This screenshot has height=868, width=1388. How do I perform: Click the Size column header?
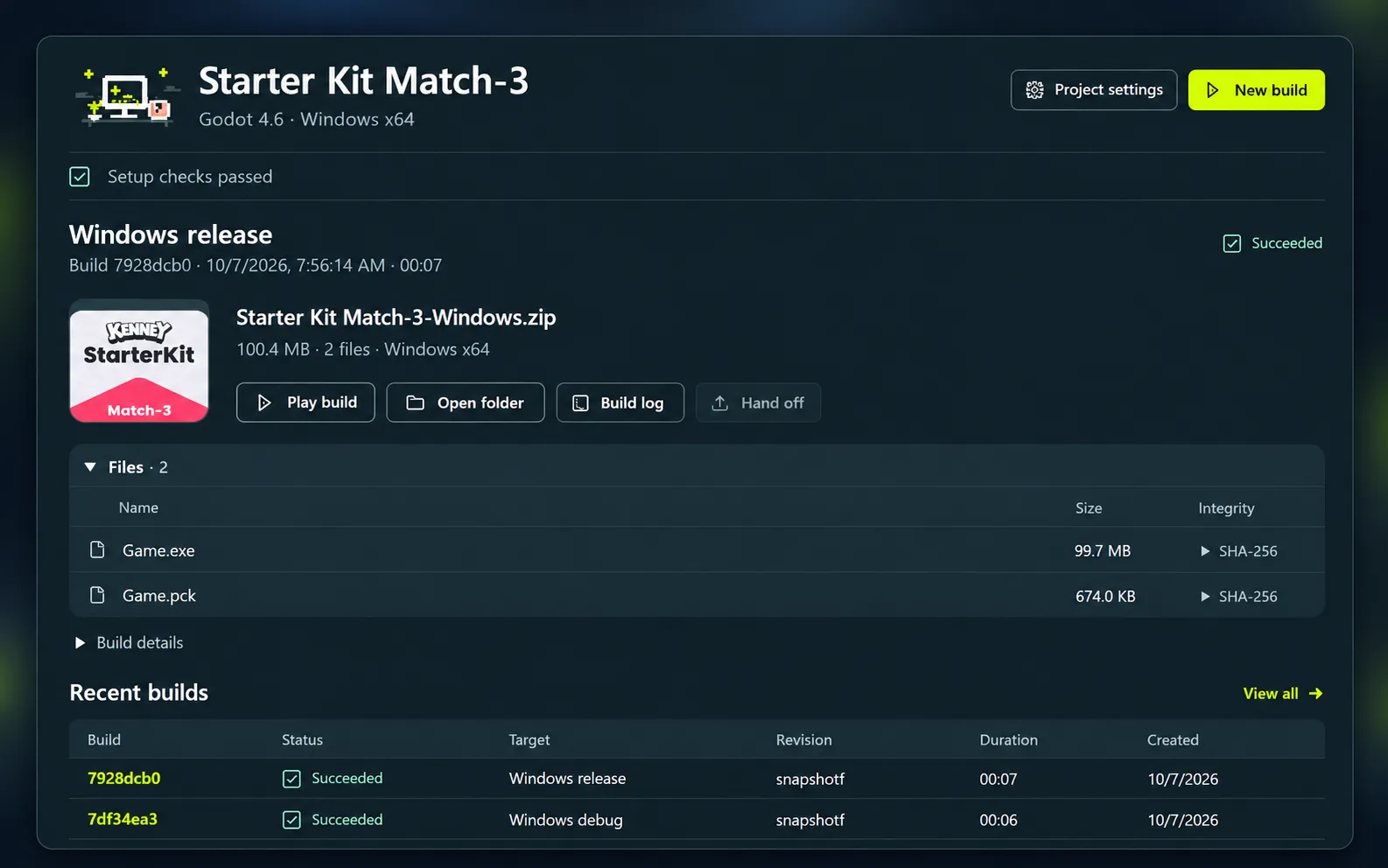pyautogui.click(x=1089, y=508)
